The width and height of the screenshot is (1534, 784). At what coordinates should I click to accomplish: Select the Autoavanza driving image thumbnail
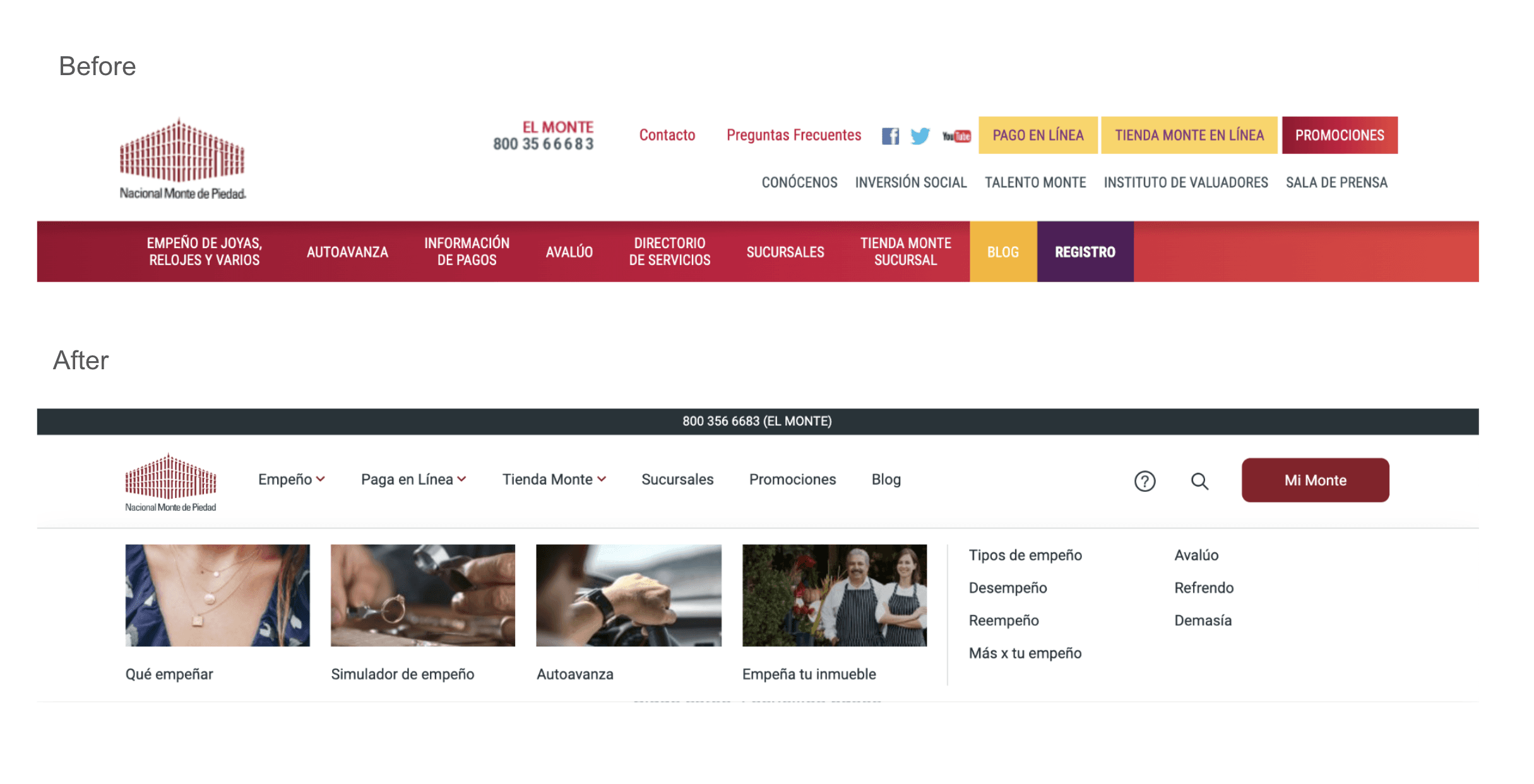629,595
